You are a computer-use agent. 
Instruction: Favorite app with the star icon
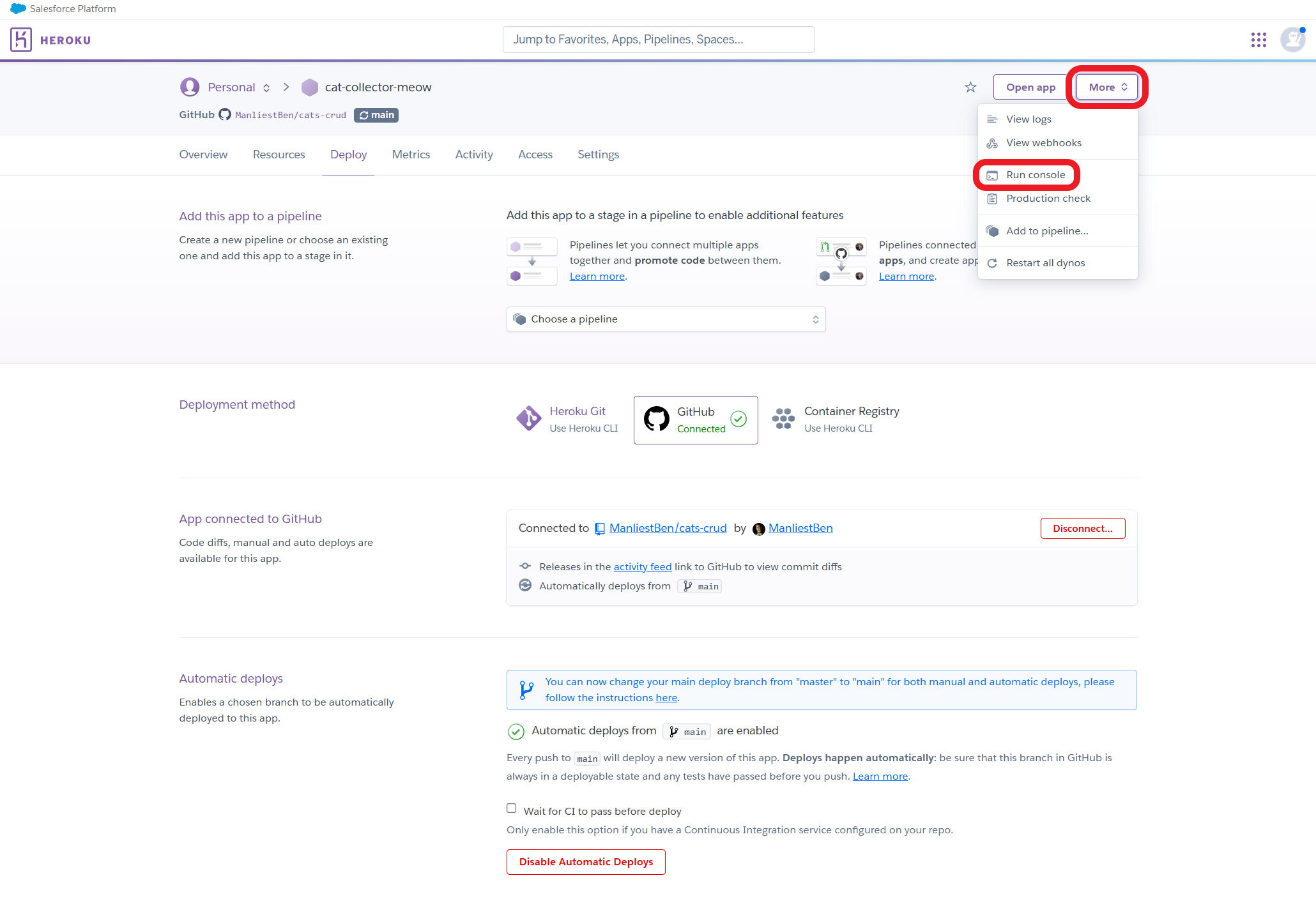point(970,87)
